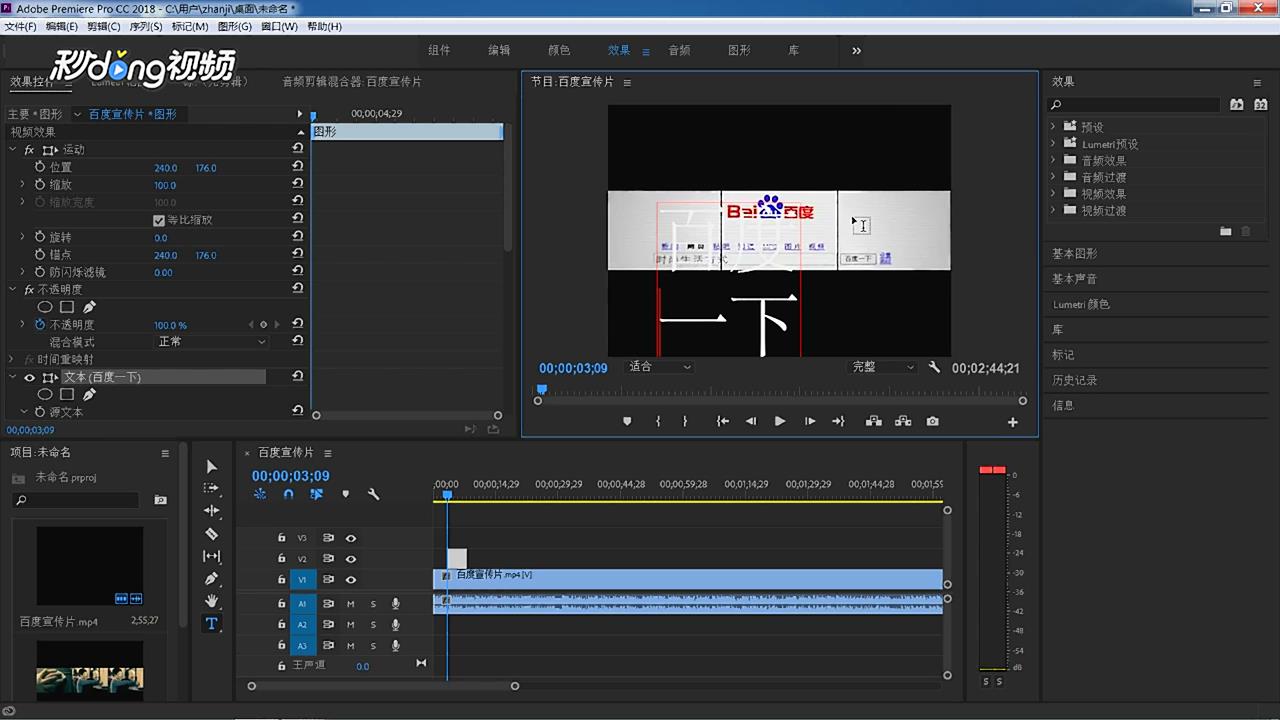1280x720 pixels.
Task: Export frame with the camera icon
Action: click(932, 421)
